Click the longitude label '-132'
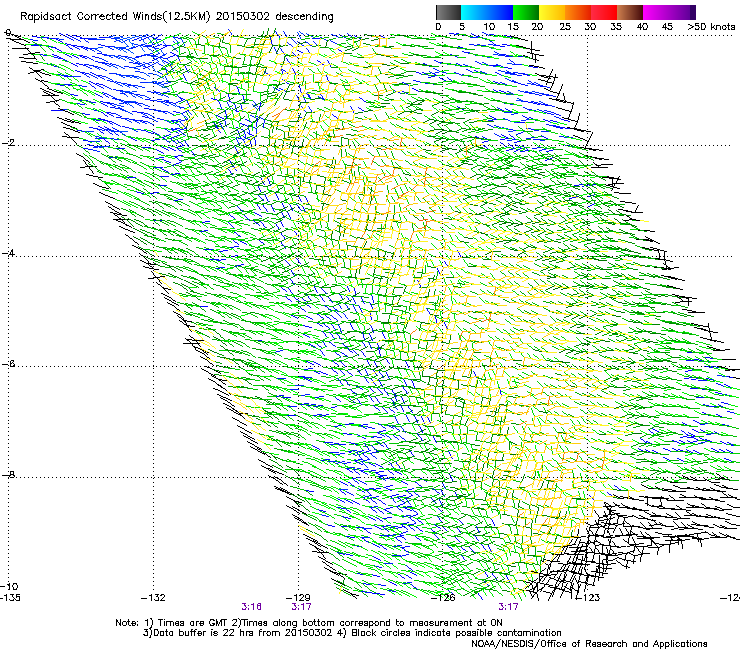 153,598
